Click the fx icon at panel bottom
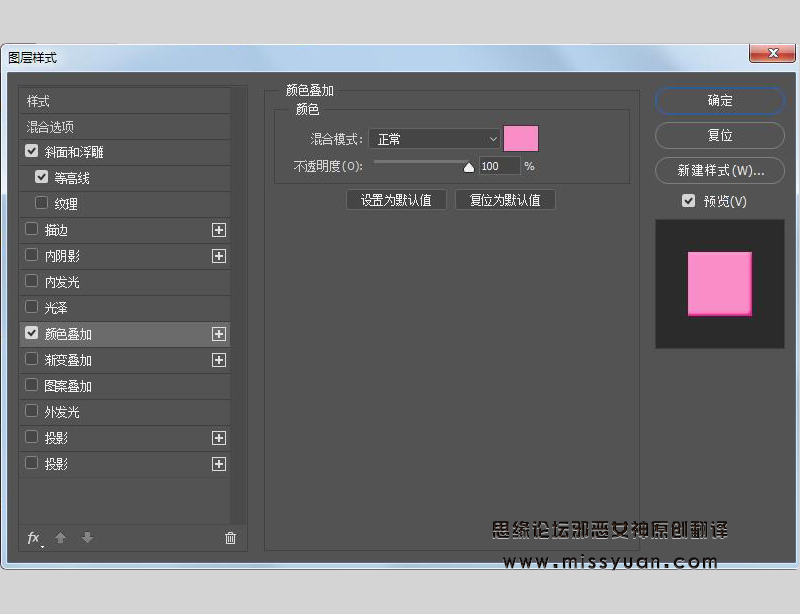This screenshot has width=800, height=614. pyautogui.click(x=33, y=538)
